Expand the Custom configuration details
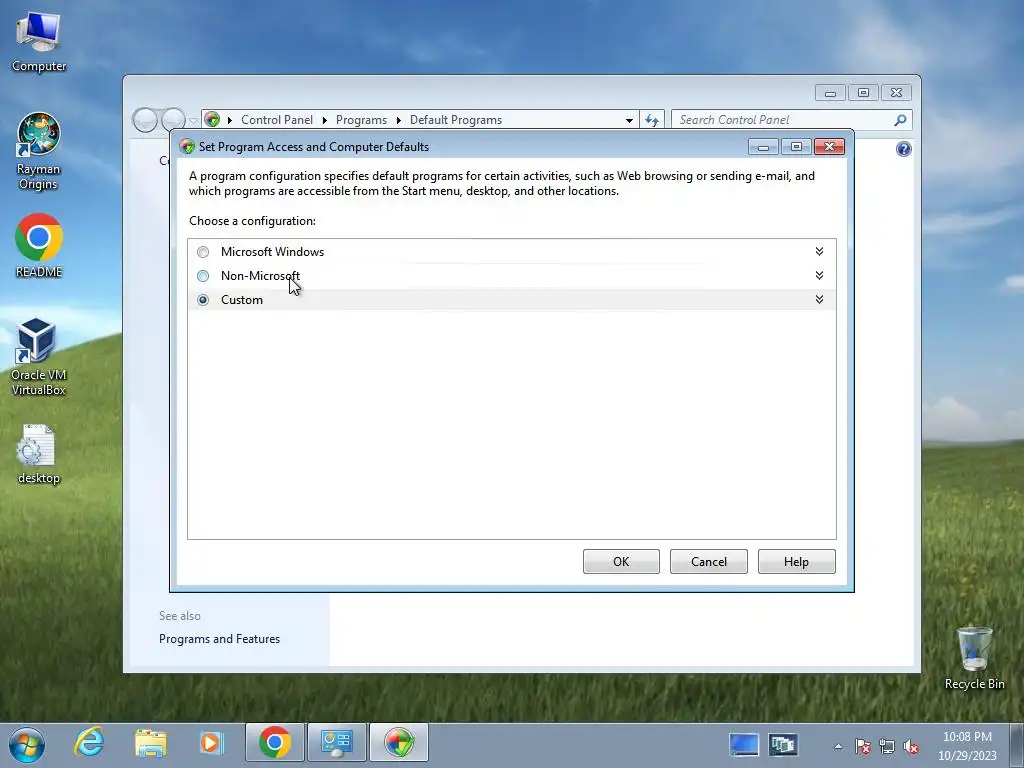 point(819,300)
